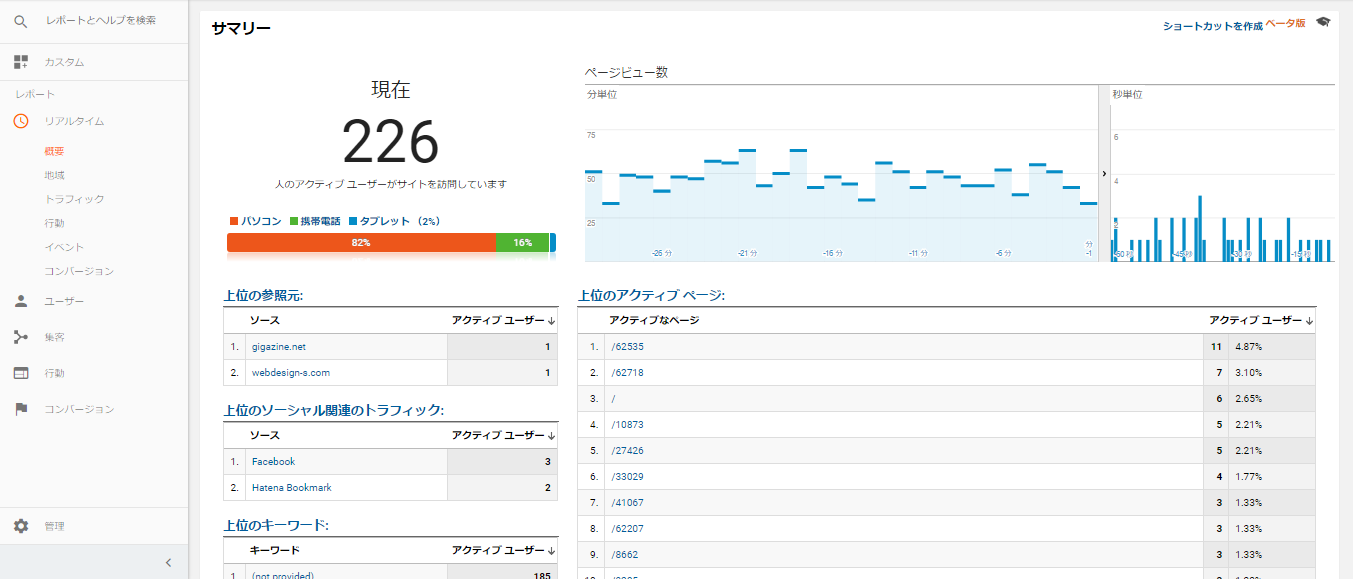
Task: Open 管理 settings gear icon
Action: (x=21, y=526)
